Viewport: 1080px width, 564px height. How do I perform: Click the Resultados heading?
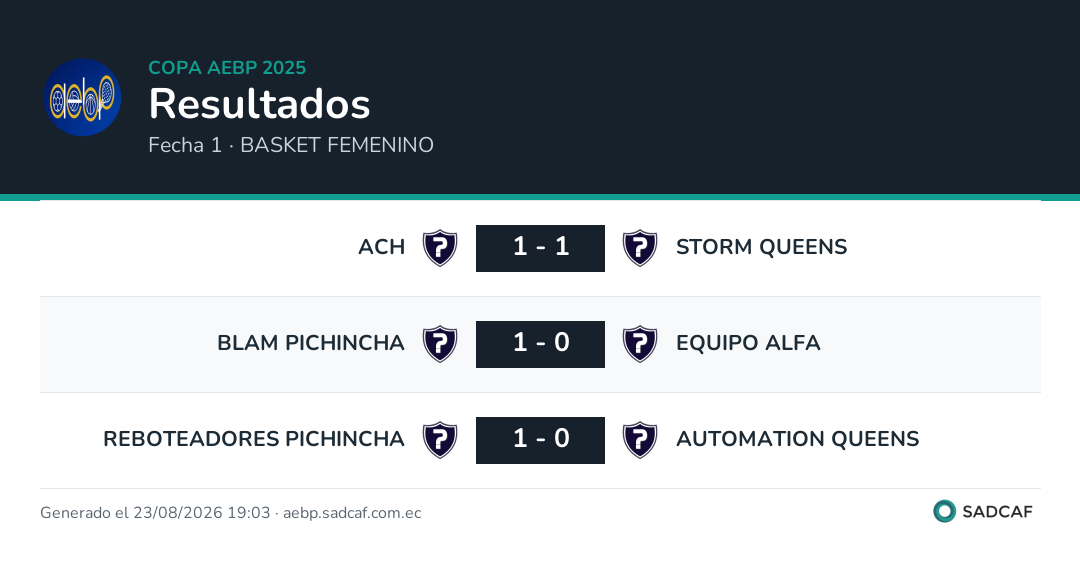click(260, 104)
